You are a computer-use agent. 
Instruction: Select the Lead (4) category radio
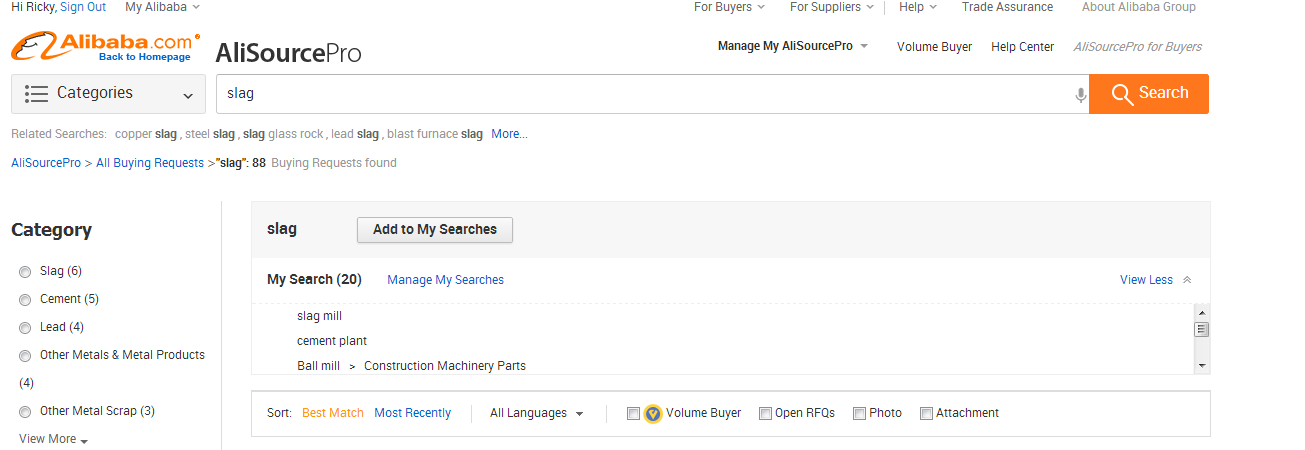(25, 328)
